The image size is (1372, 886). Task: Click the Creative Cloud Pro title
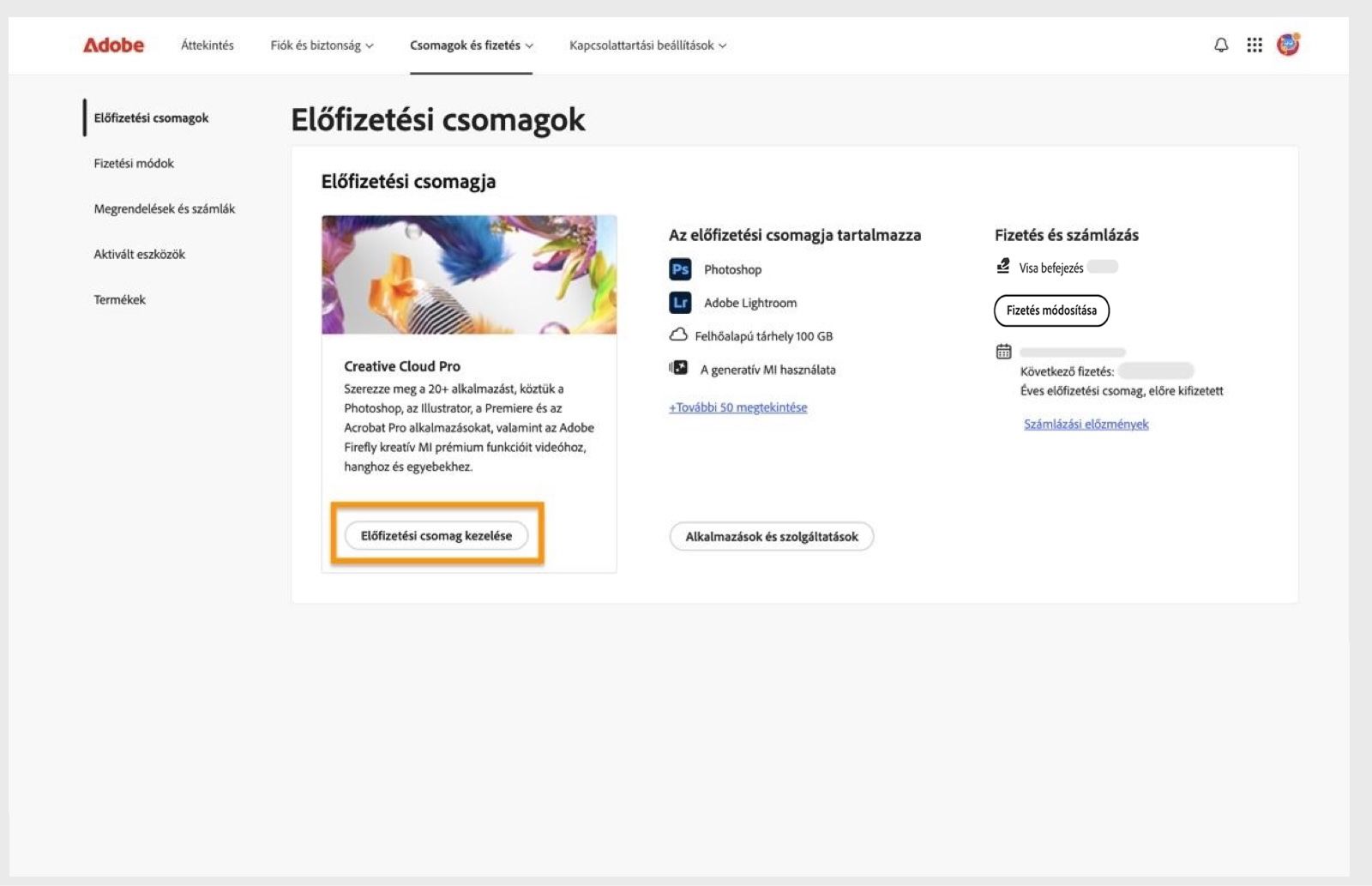(402, 366)
